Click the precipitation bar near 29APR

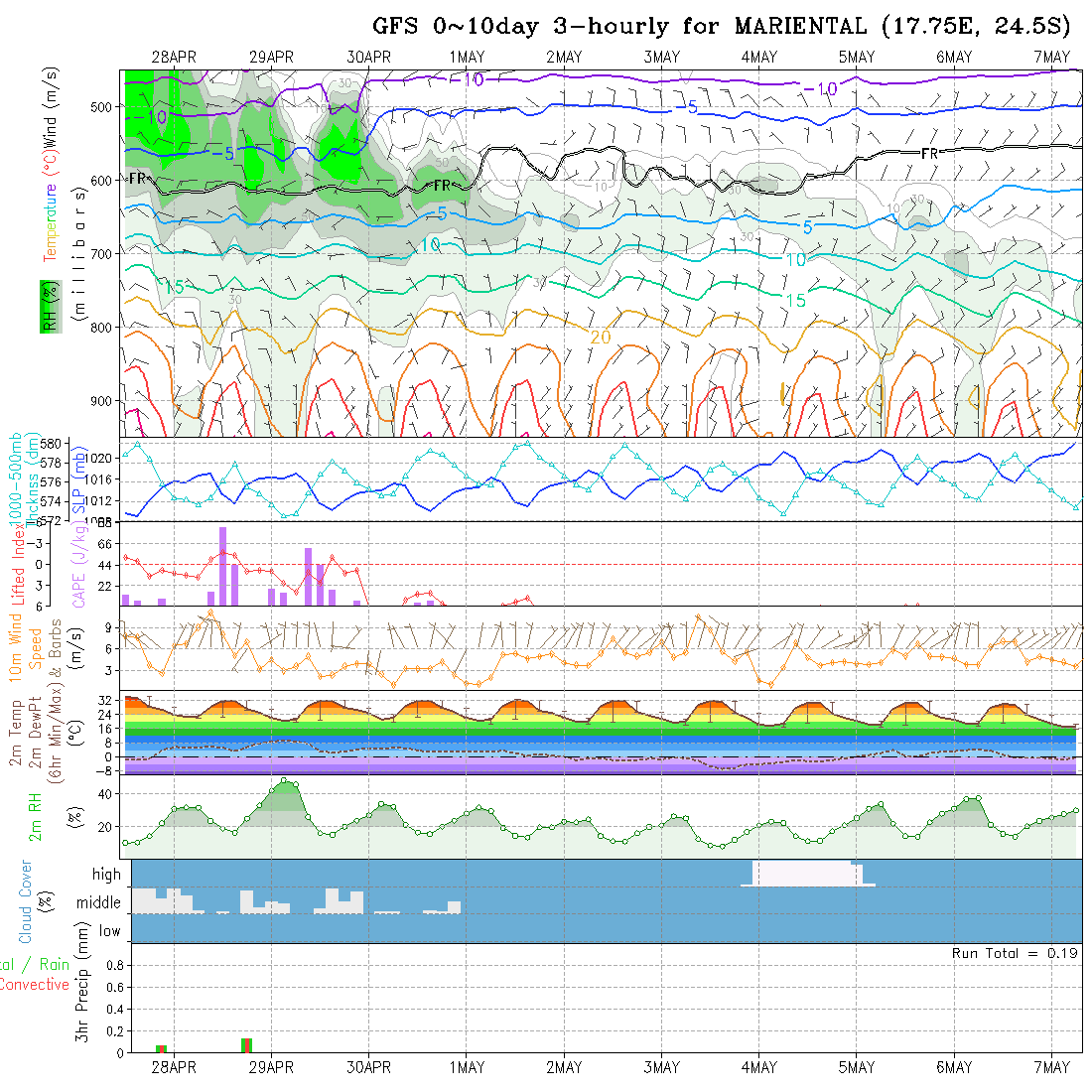point(246,1044)
